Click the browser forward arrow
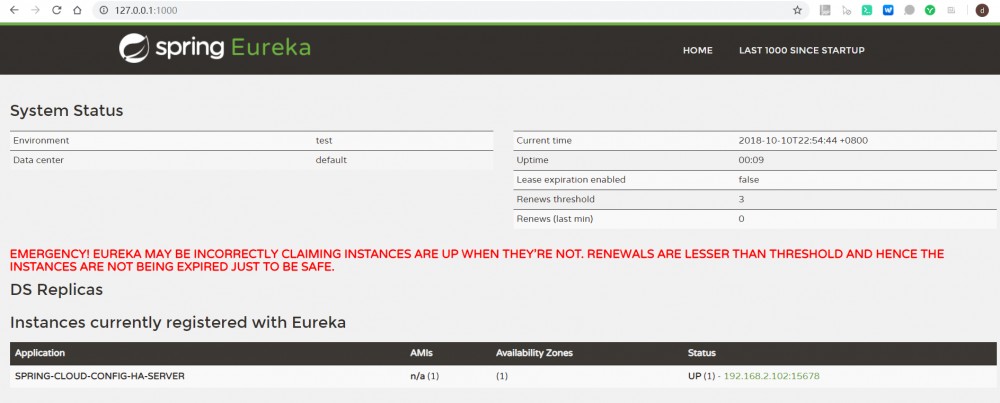 point(35,10)
